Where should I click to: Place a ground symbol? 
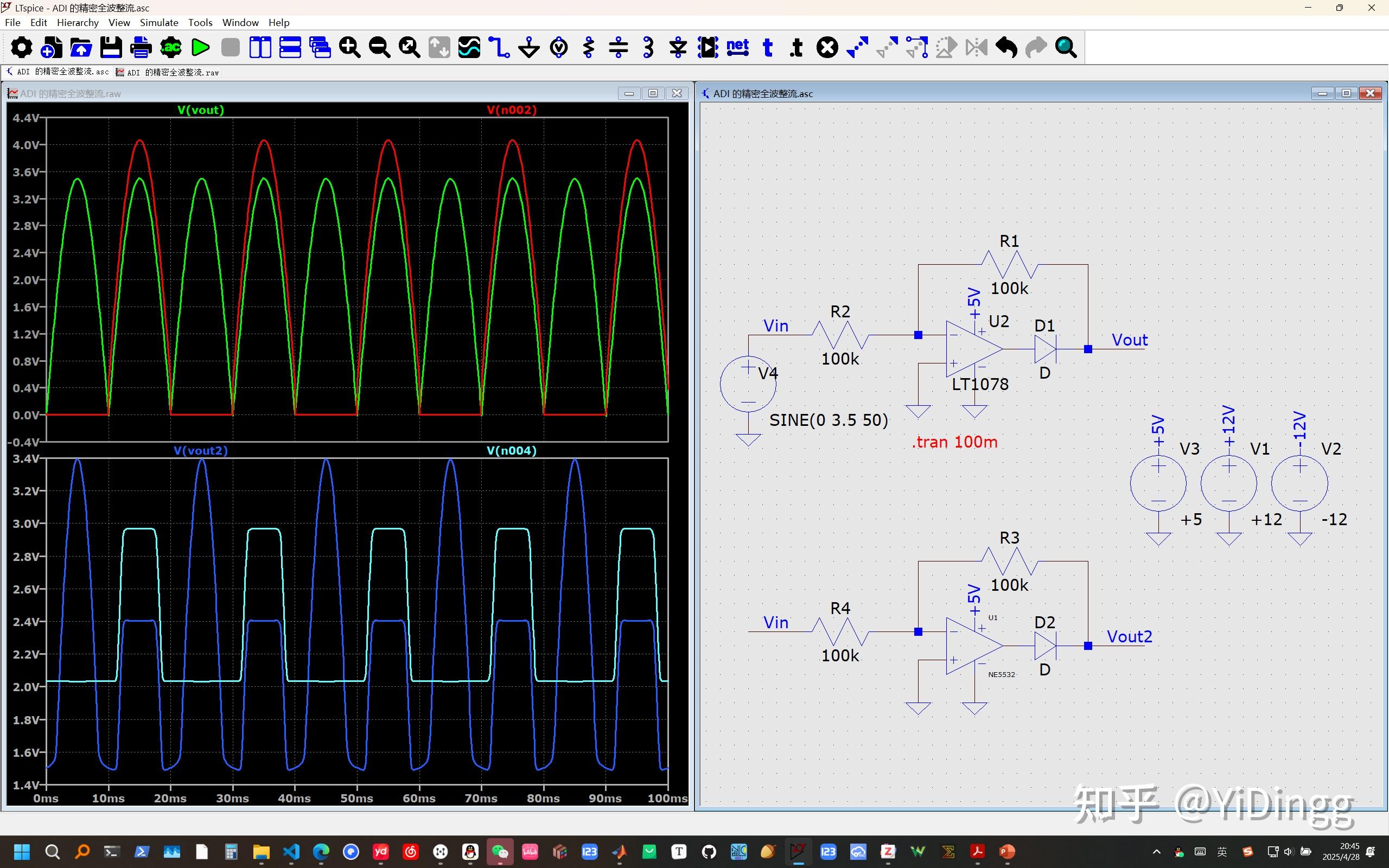click(x=528, y=47)
